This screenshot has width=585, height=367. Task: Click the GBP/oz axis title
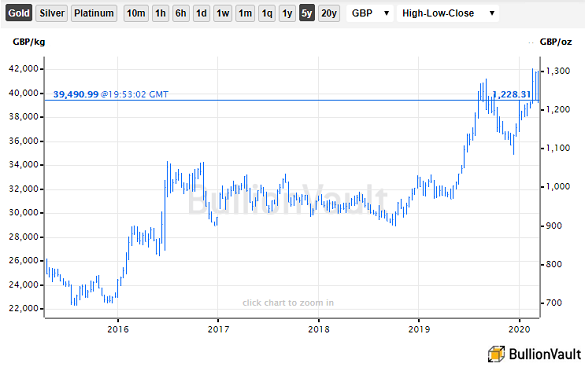pyautogui.click(x=556, y=42)
